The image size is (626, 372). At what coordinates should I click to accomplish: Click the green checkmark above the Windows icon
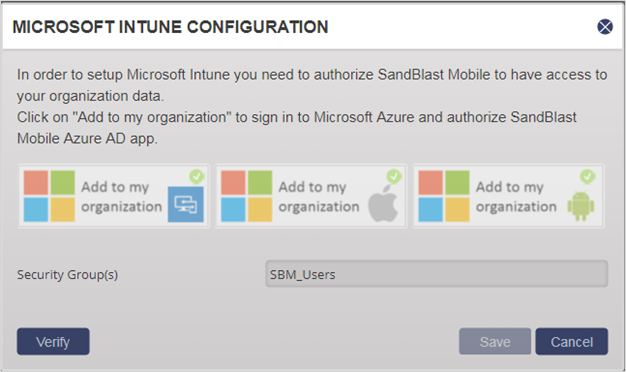click(x=196, y=176)
